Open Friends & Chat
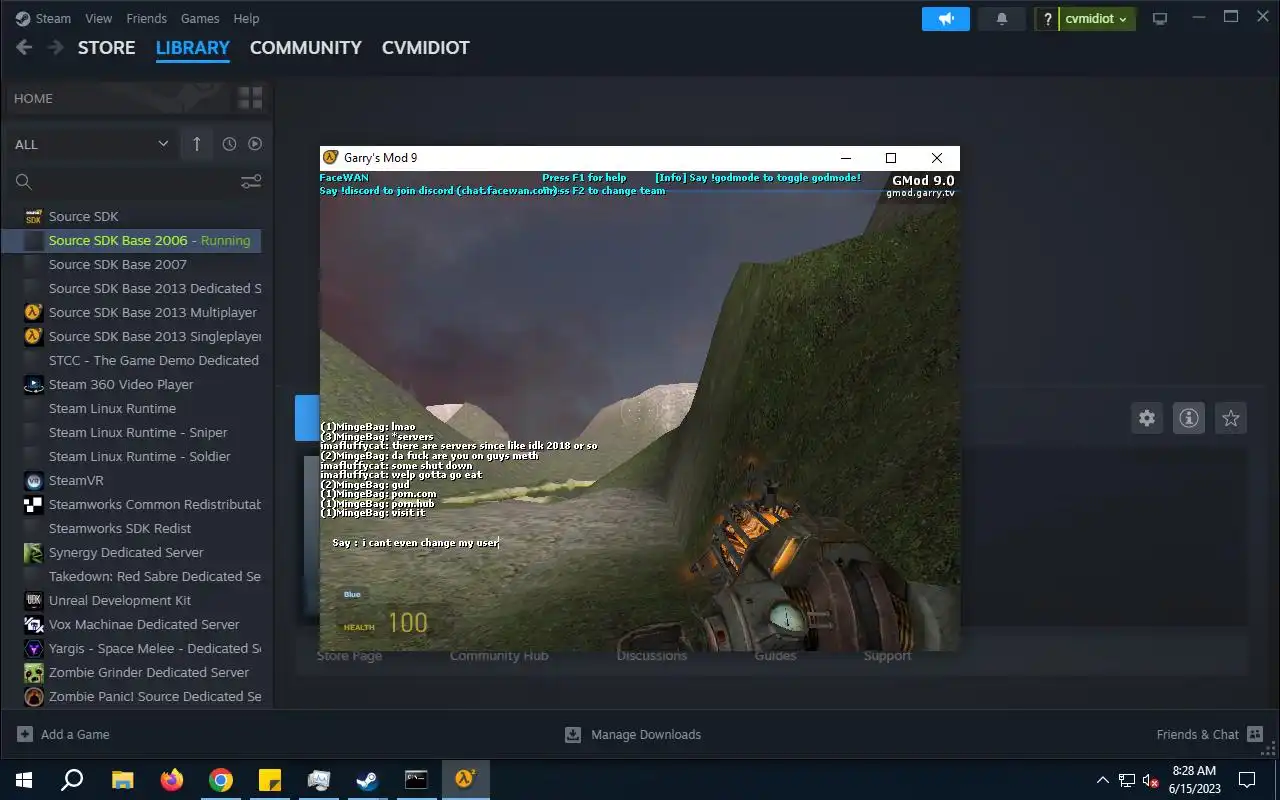This screenshot has width=1280, height=800. [1210, 734]
